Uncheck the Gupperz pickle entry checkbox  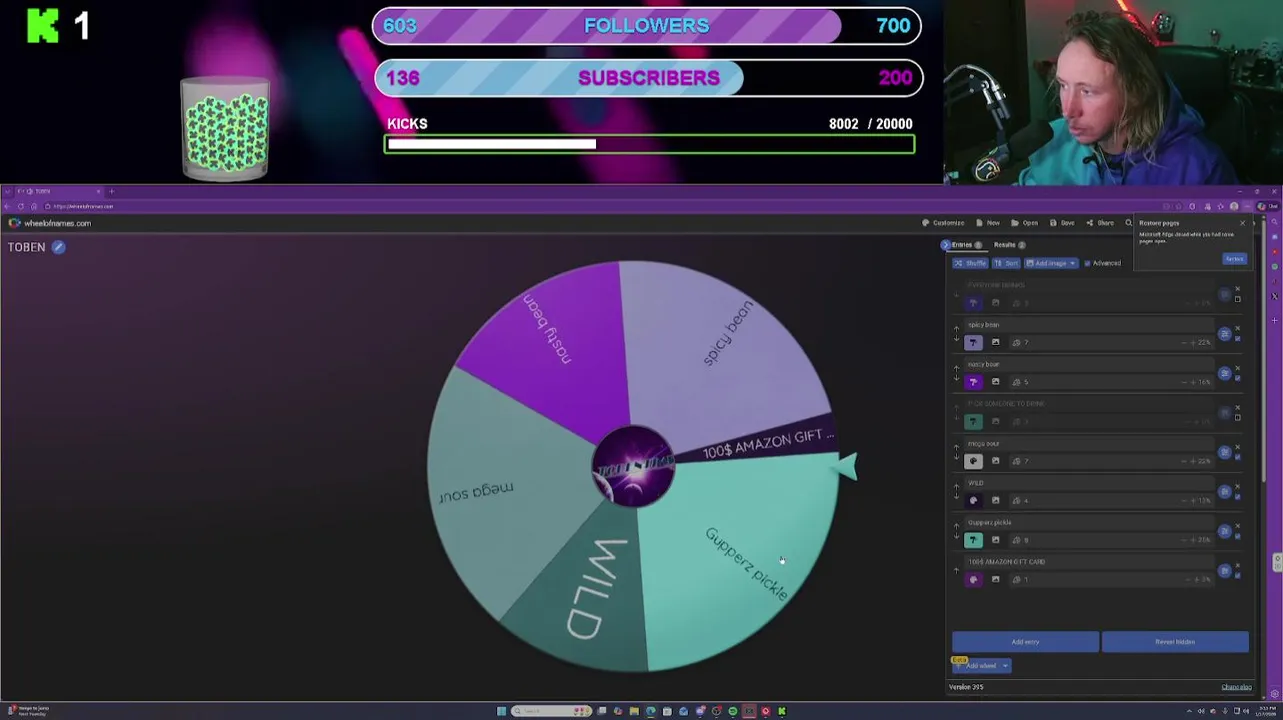point(1238,536)
